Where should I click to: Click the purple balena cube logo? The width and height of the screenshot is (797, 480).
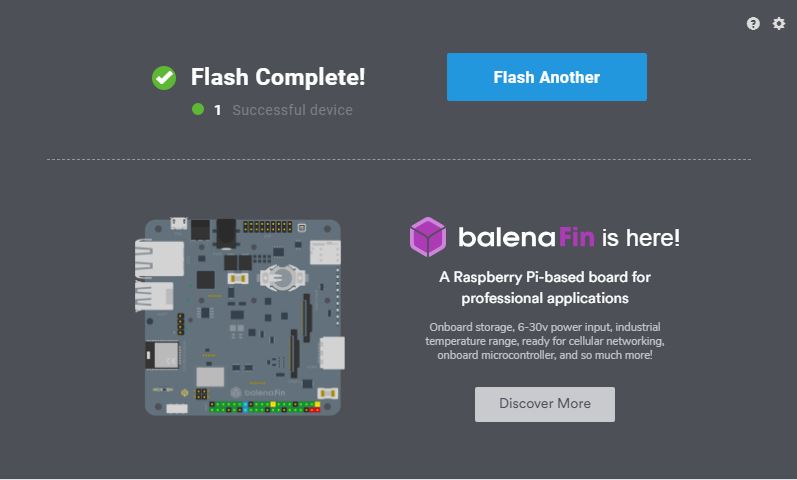[x=427, y=237]
